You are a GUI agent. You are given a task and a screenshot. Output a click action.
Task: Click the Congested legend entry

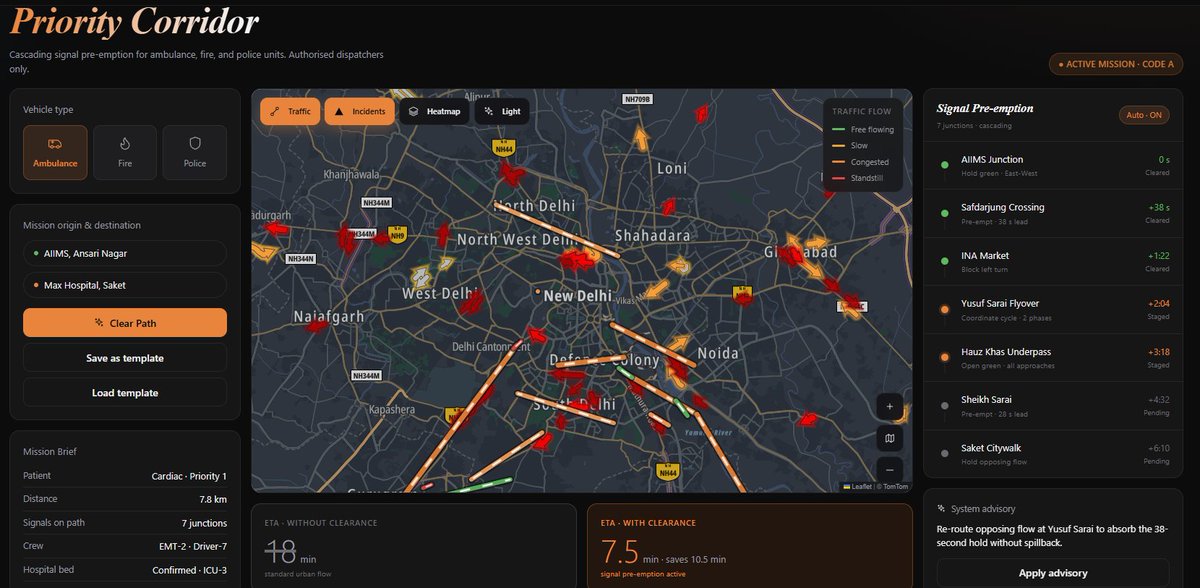(x=860, y=162)
